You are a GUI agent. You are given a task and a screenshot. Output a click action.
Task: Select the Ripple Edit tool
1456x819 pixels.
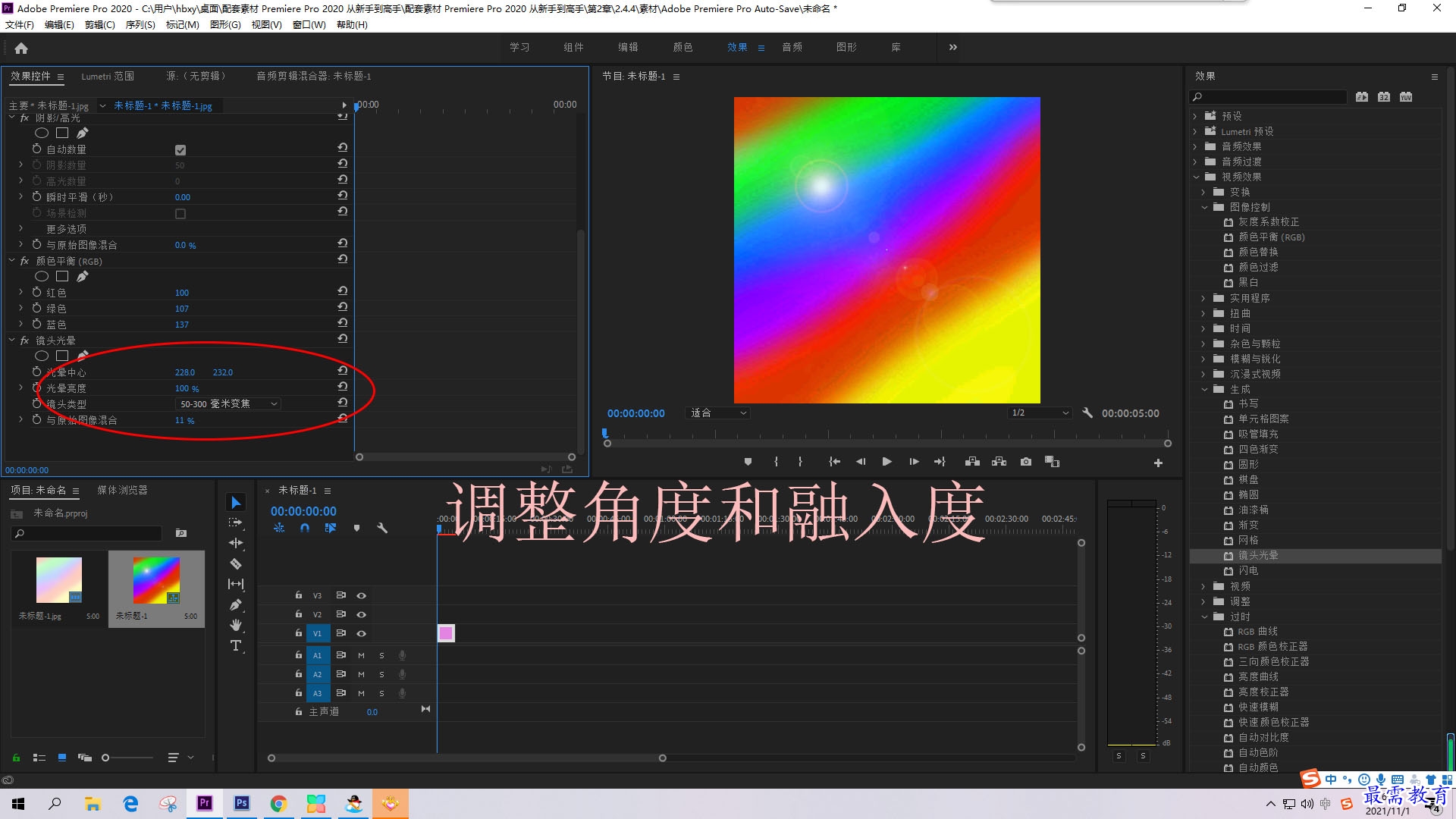[x=236, y=543]
